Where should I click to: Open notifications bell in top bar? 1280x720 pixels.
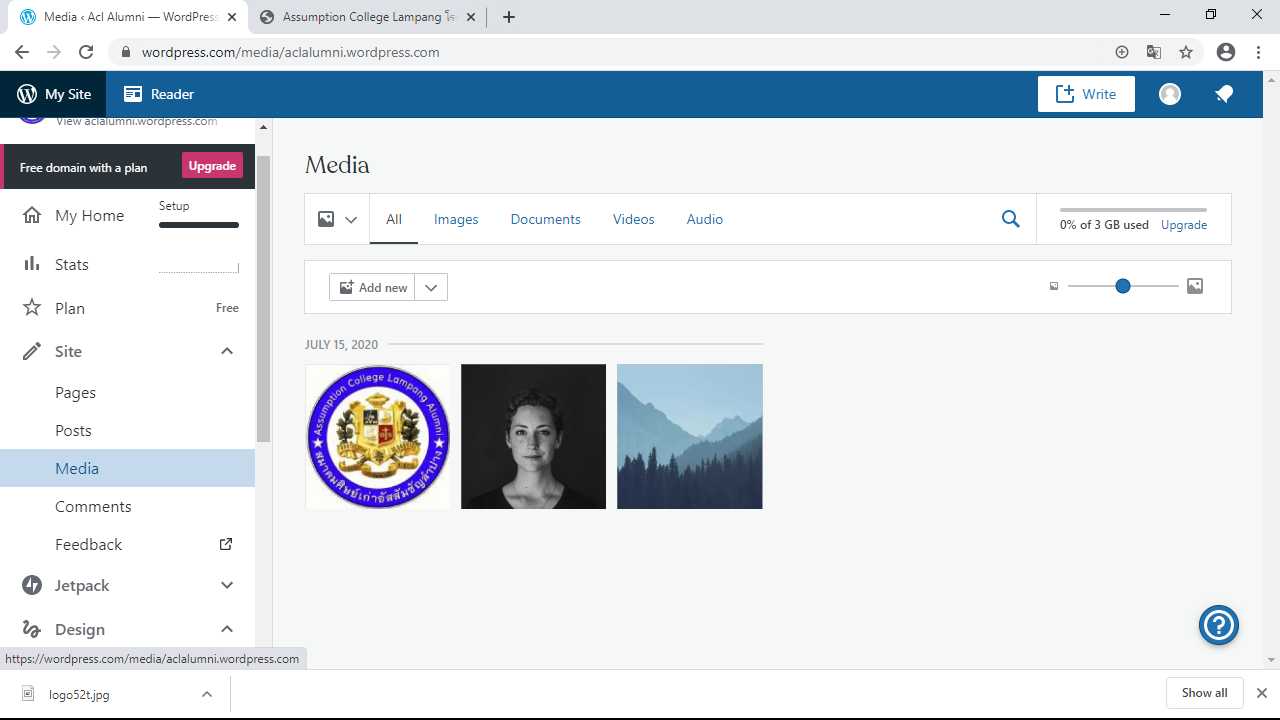pyautogui.click(x=1224, y=94)
